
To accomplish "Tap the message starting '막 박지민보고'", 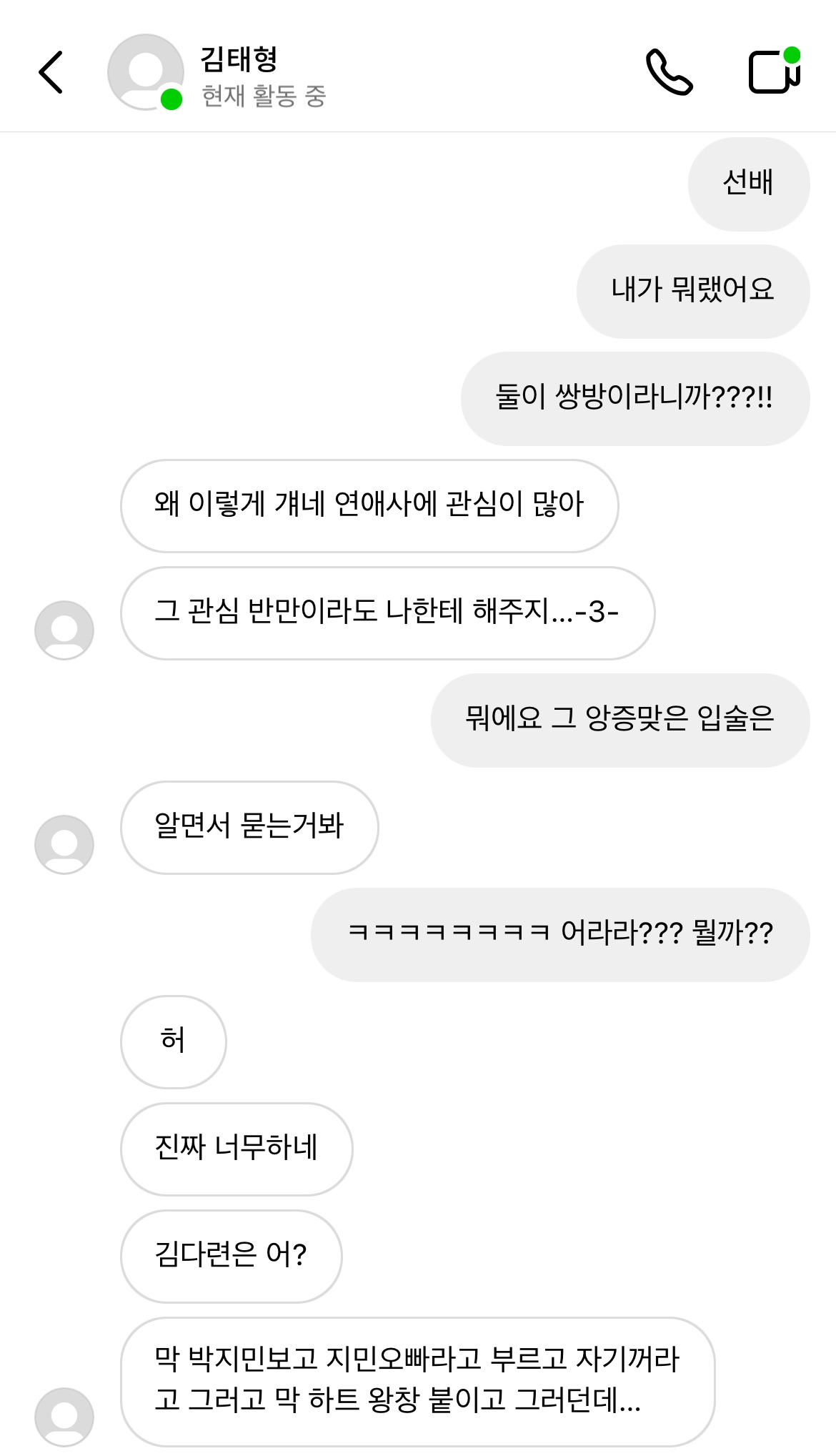I will pyautogui.click(x=417, y=1381).
